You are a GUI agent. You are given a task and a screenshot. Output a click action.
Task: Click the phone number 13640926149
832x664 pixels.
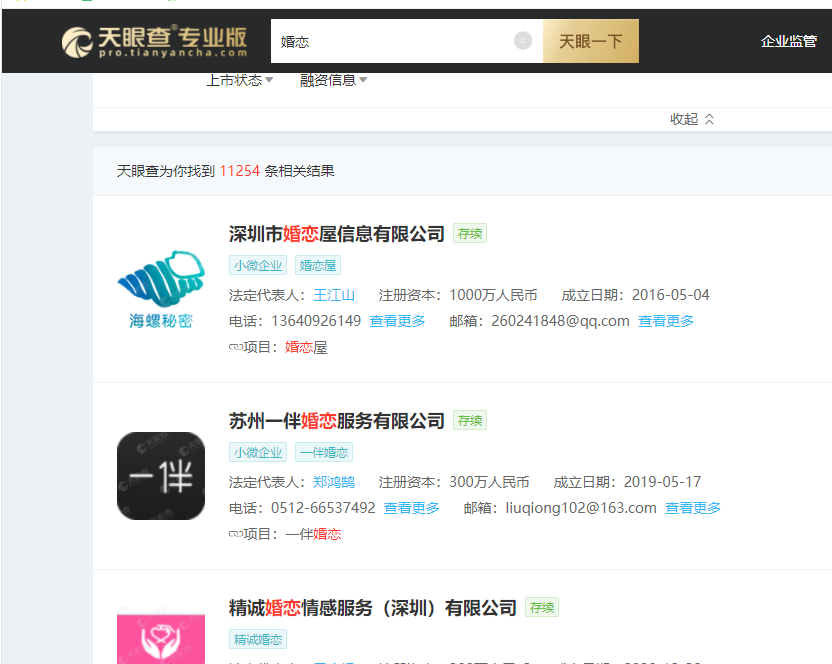pyautogui.click(x=316, y=321)
